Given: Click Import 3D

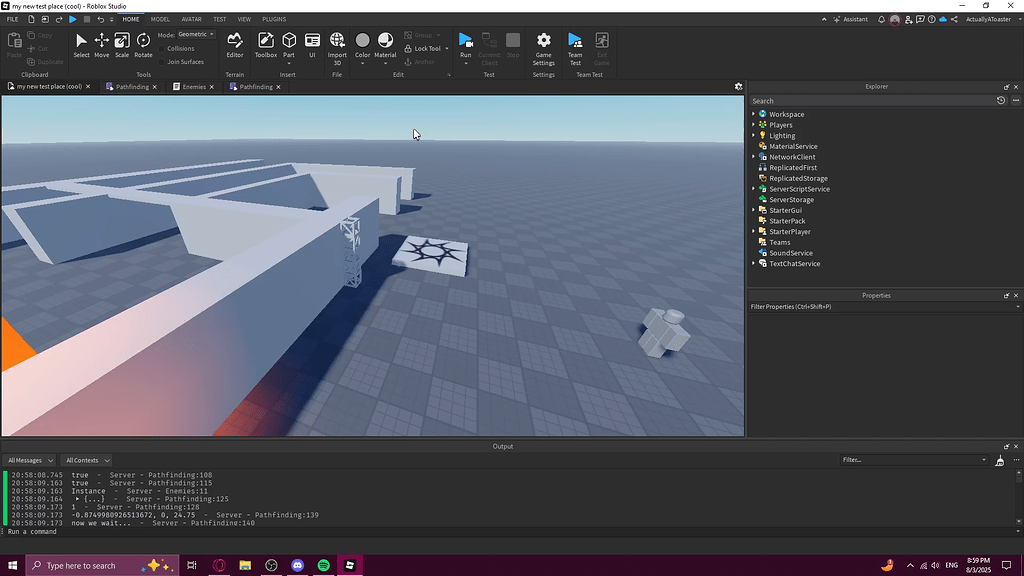Looking at the screenshot, I should [337, 48].
